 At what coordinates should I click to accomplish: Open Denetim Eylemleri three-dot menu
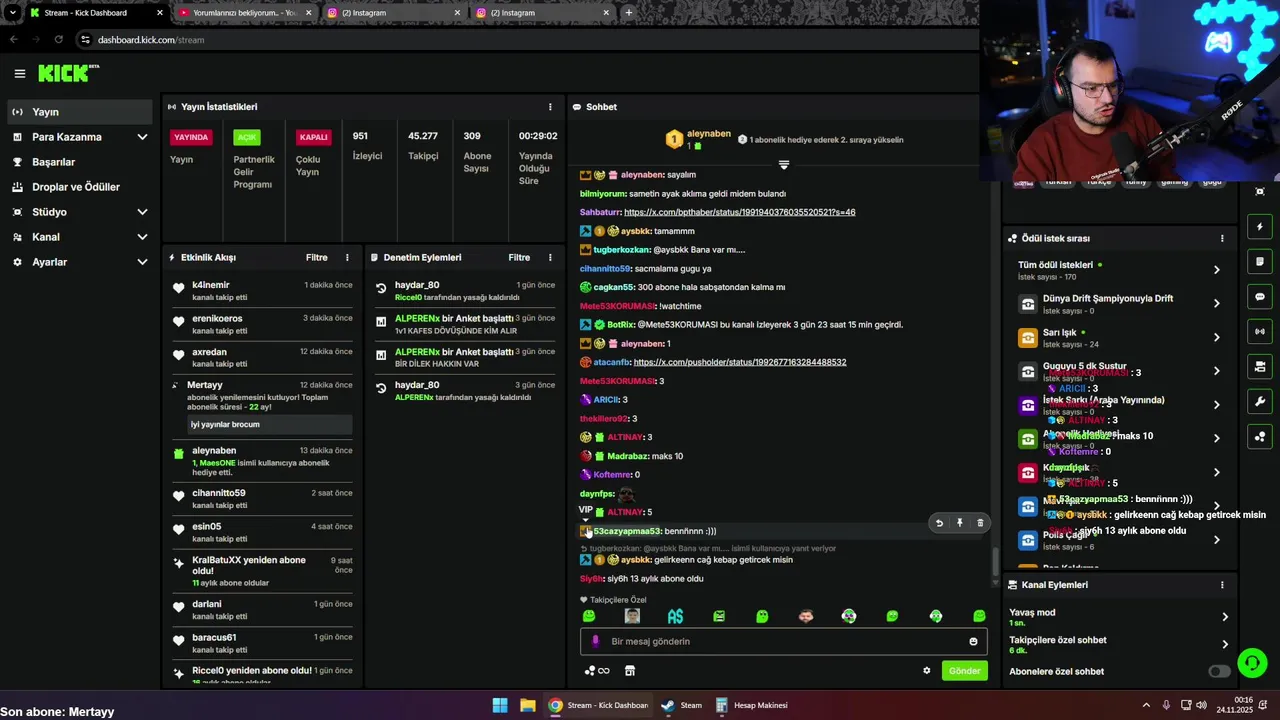click(x=550, y=257)
